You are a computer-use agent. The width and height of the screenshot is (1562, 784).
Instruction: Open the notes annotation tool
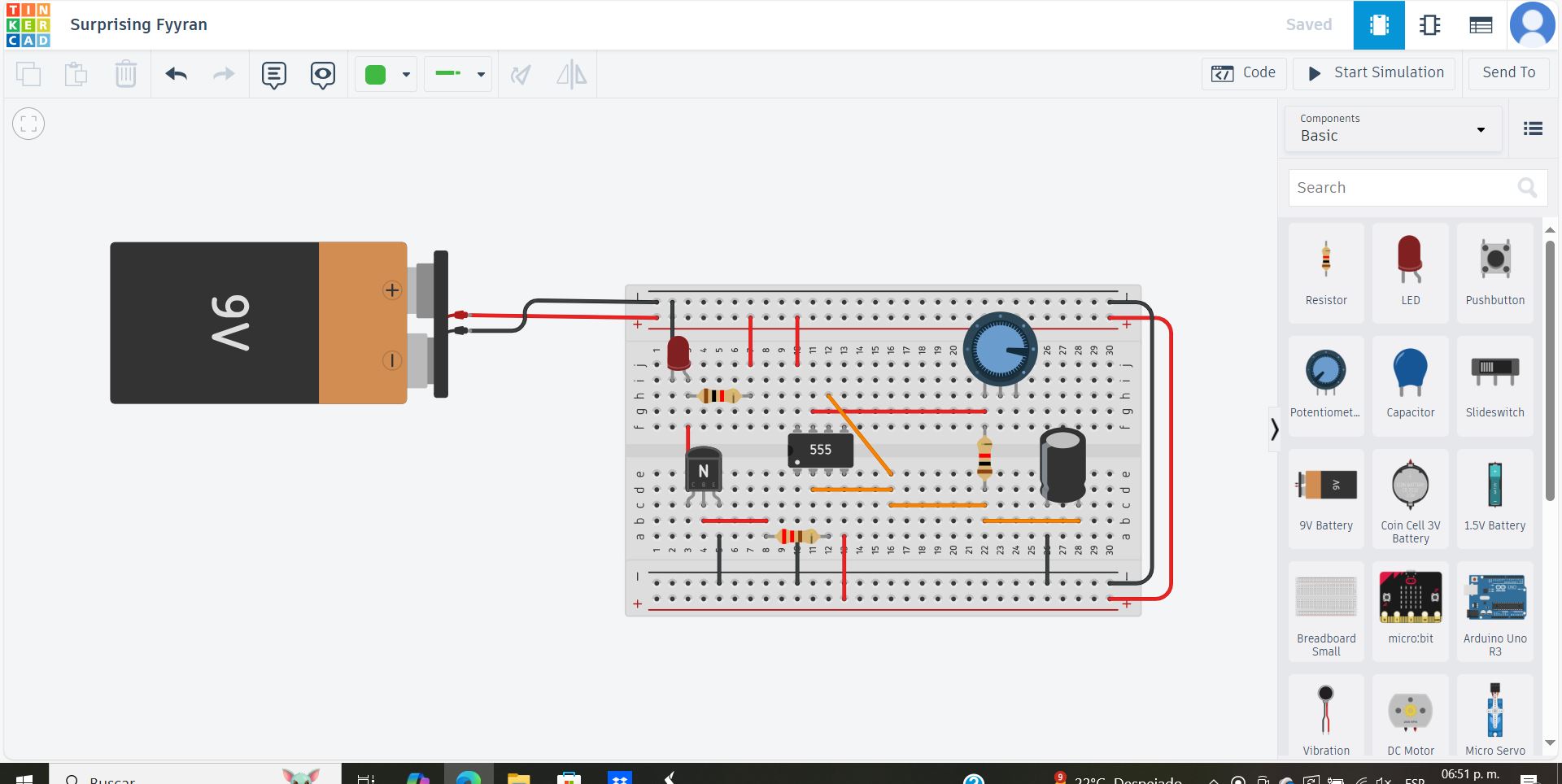tap(273, 74)
